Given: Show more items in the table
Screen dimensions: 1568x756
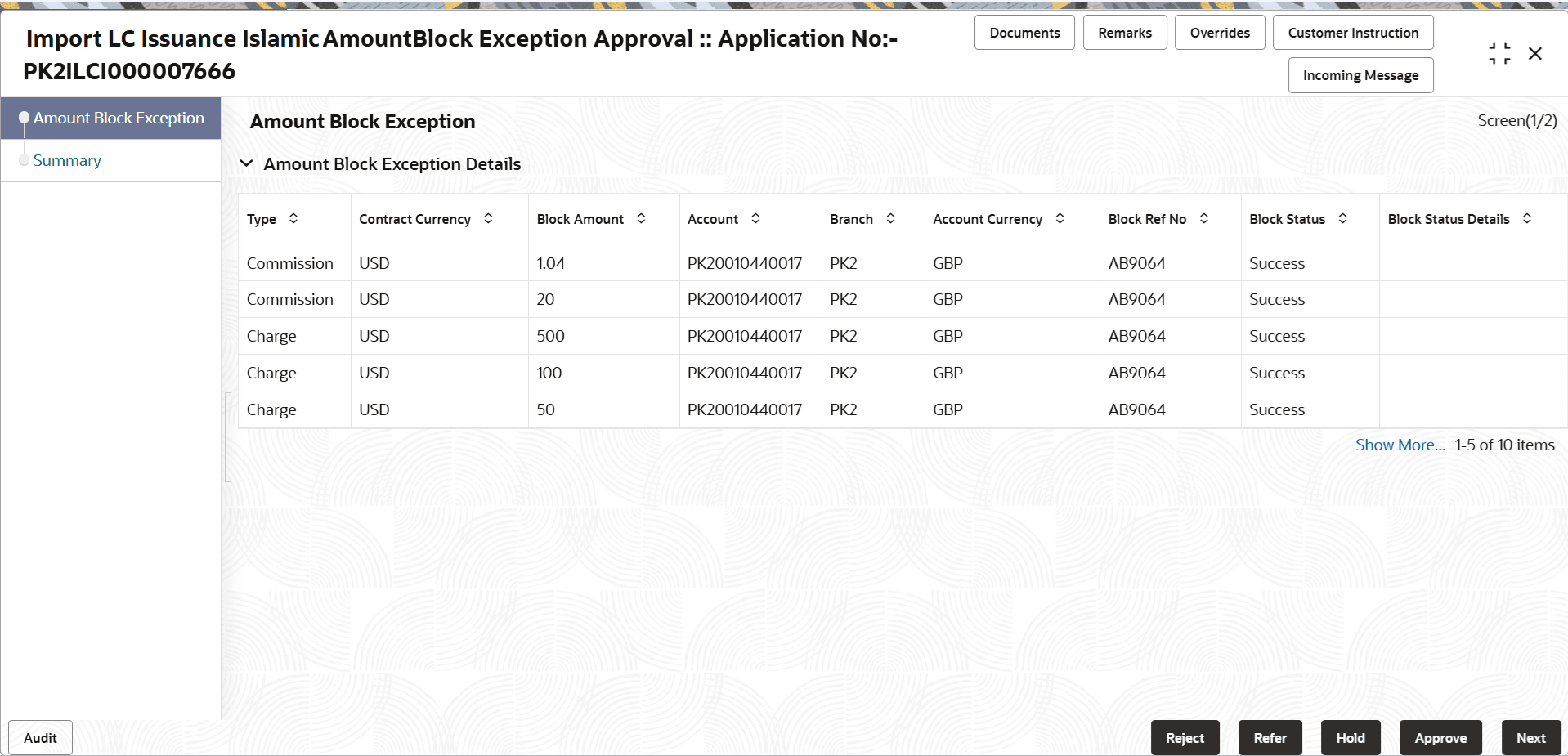Looking at the screenshot, I should pos(1399,445).
